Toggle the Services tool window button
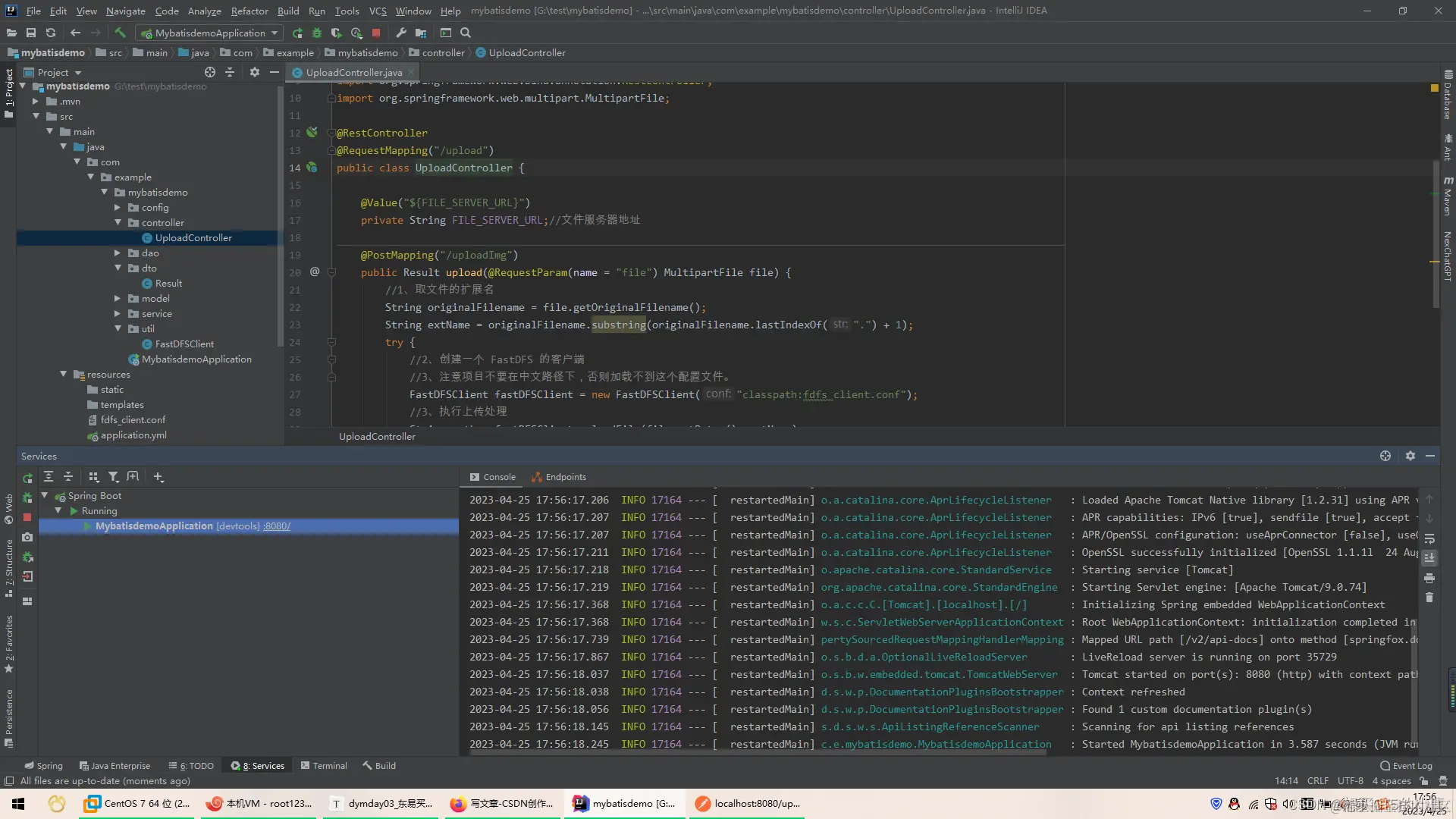Image resolution: width=1456 pixels, height=819 pixels. [x=259, y=766]
